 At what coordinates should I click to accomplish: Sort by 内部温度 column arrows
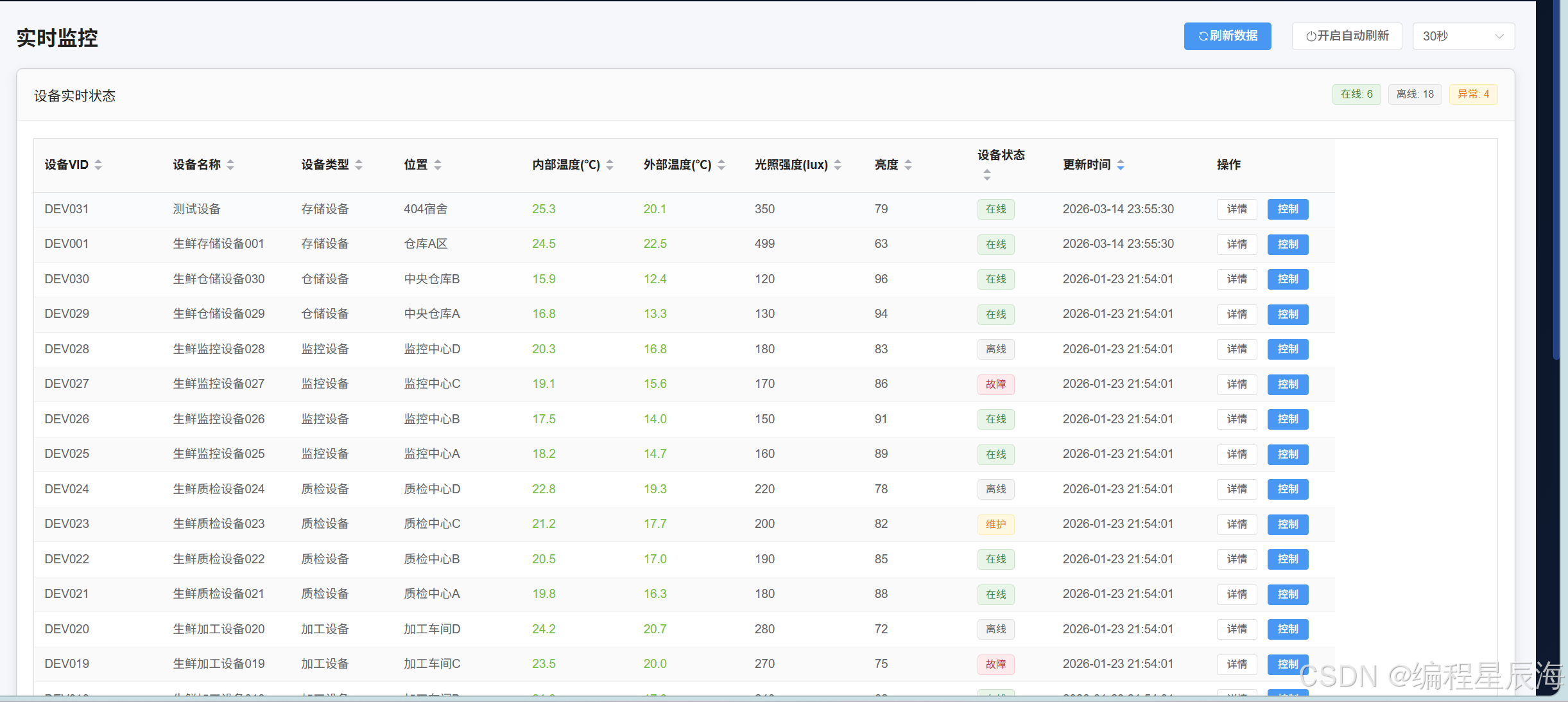[610, 165]
